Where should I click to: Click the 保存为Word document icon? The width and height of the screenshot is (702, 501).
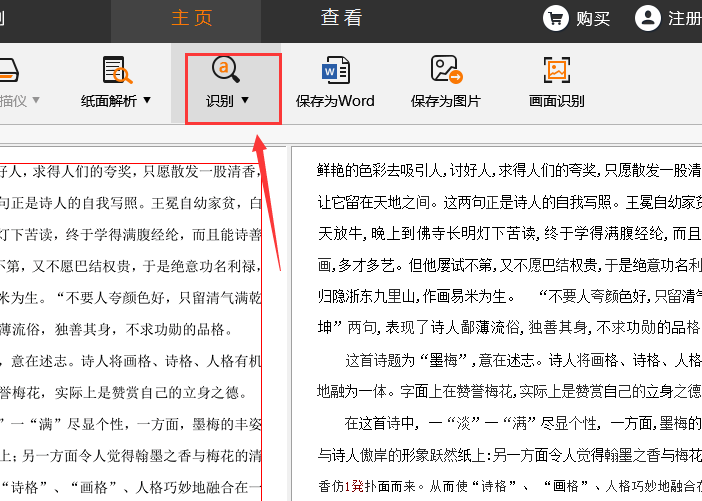point(335,70)
